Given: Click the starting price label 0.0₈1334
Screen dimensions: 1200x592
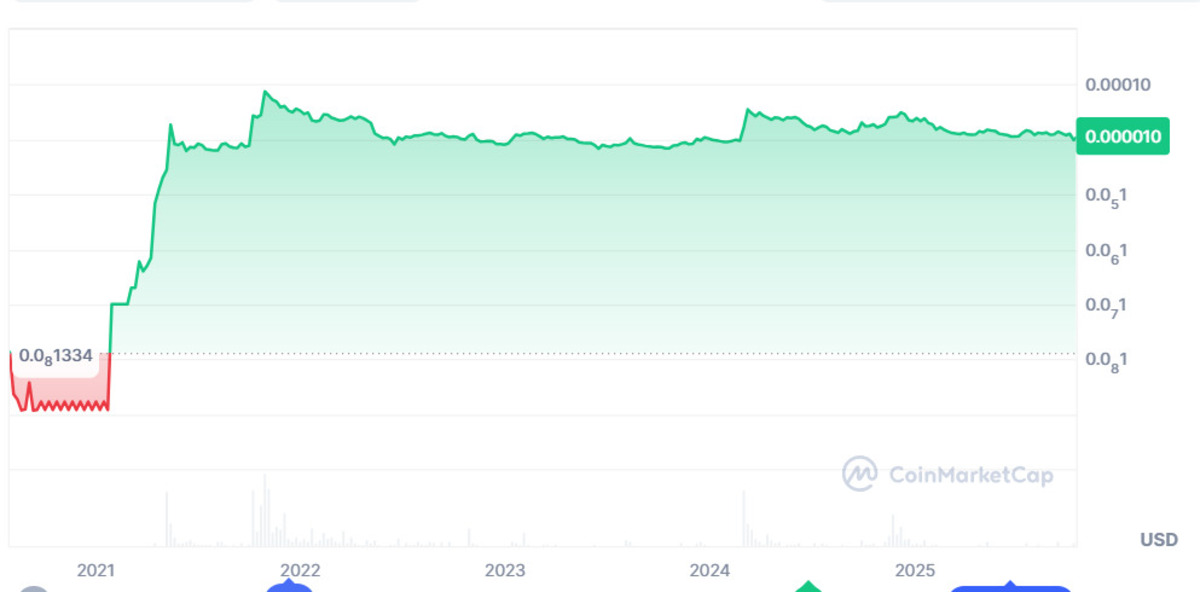Looking at the screenshot, I should [56, 355].
